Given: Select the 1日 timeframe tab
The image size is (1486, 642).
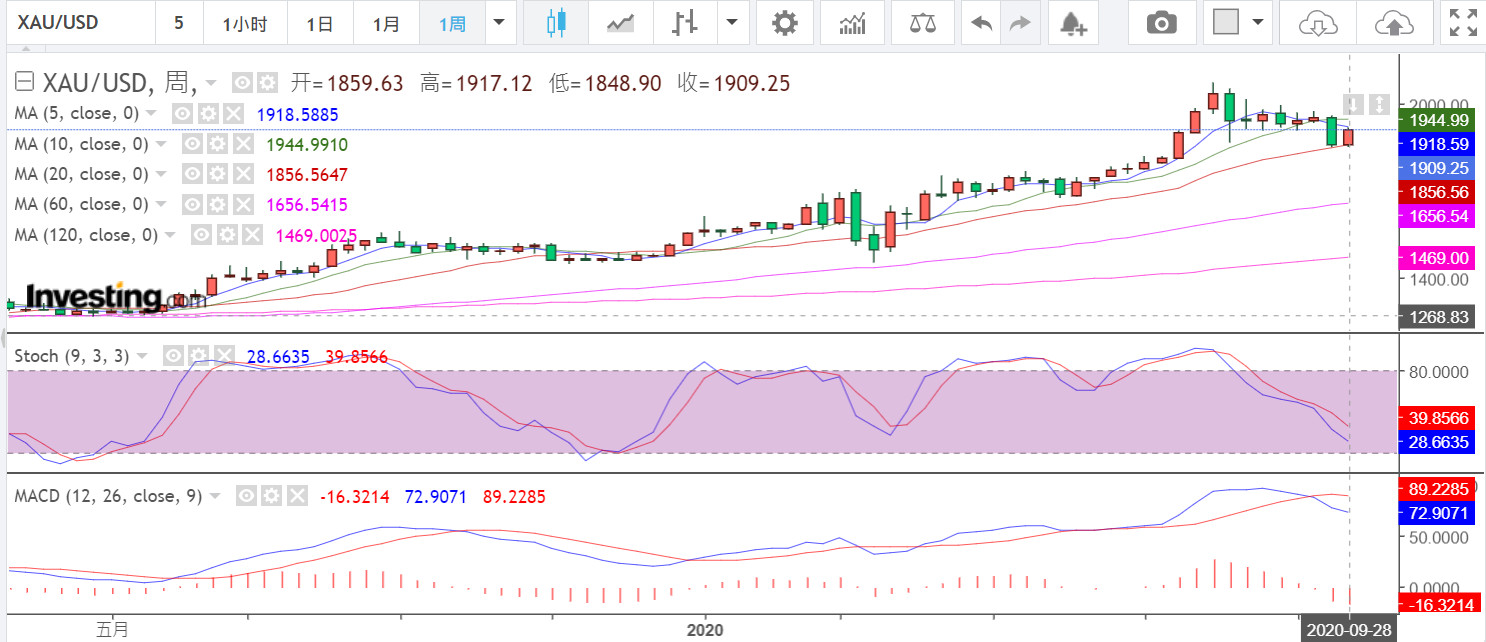Looking at the screenshot, I should point(320,23).
